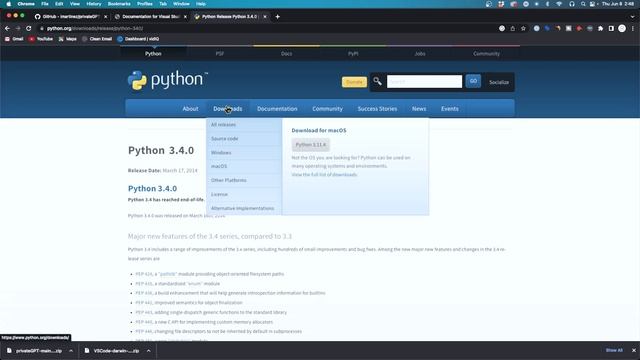Click the PSF top navigation tab
This screenshot has width=640, height=360.
[x=220, y=54]
